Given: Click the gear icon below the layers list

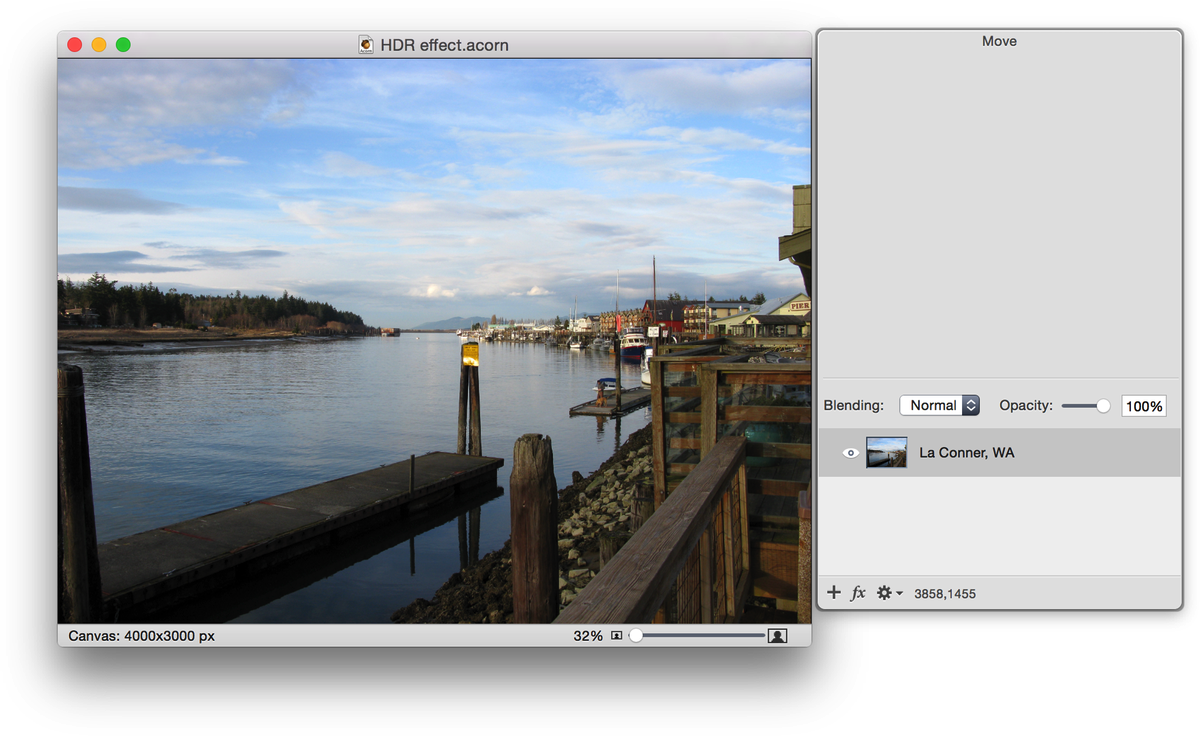Looking at the screenshot, I should tap(885, 592).
